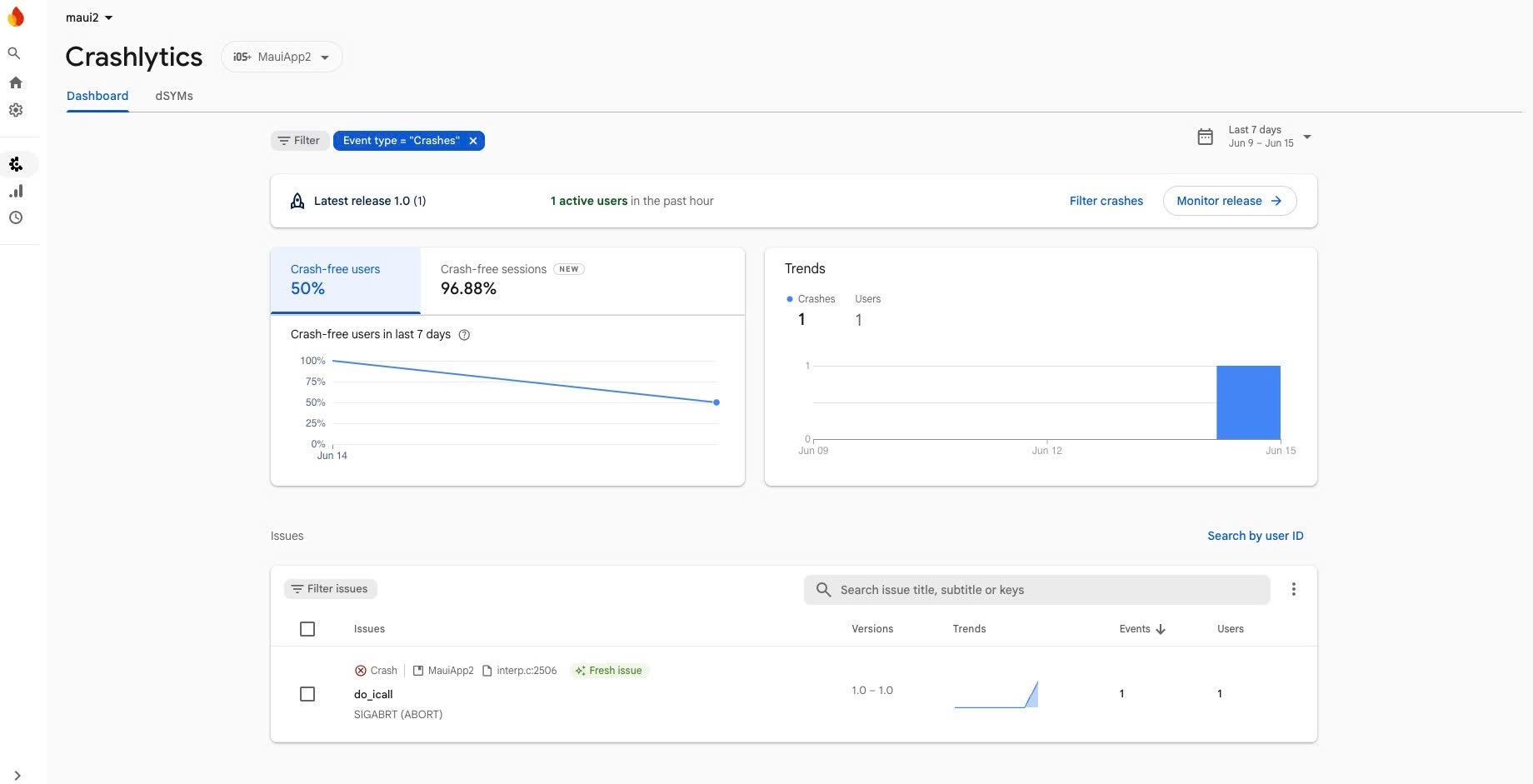The width and height of the screenshot is (1533, 784).
Task: Open Search by user ID link
Action: tap(1256, 536)
